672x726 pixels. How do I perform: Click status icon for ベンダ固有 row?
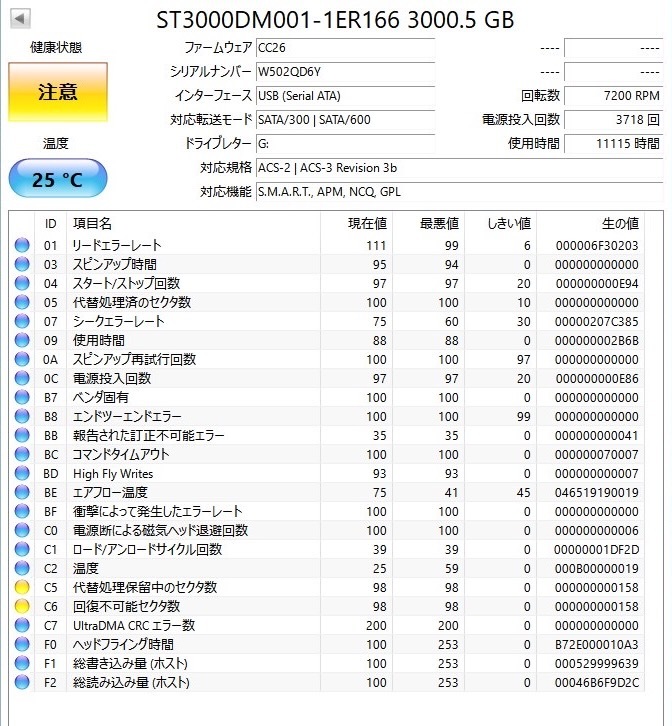tap(22, 397)
